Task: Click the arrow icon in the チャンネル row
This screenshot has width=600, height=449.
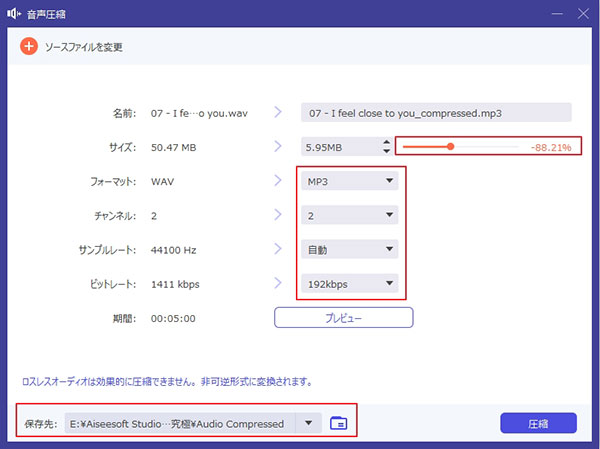Action: click(x=278, y=215)
